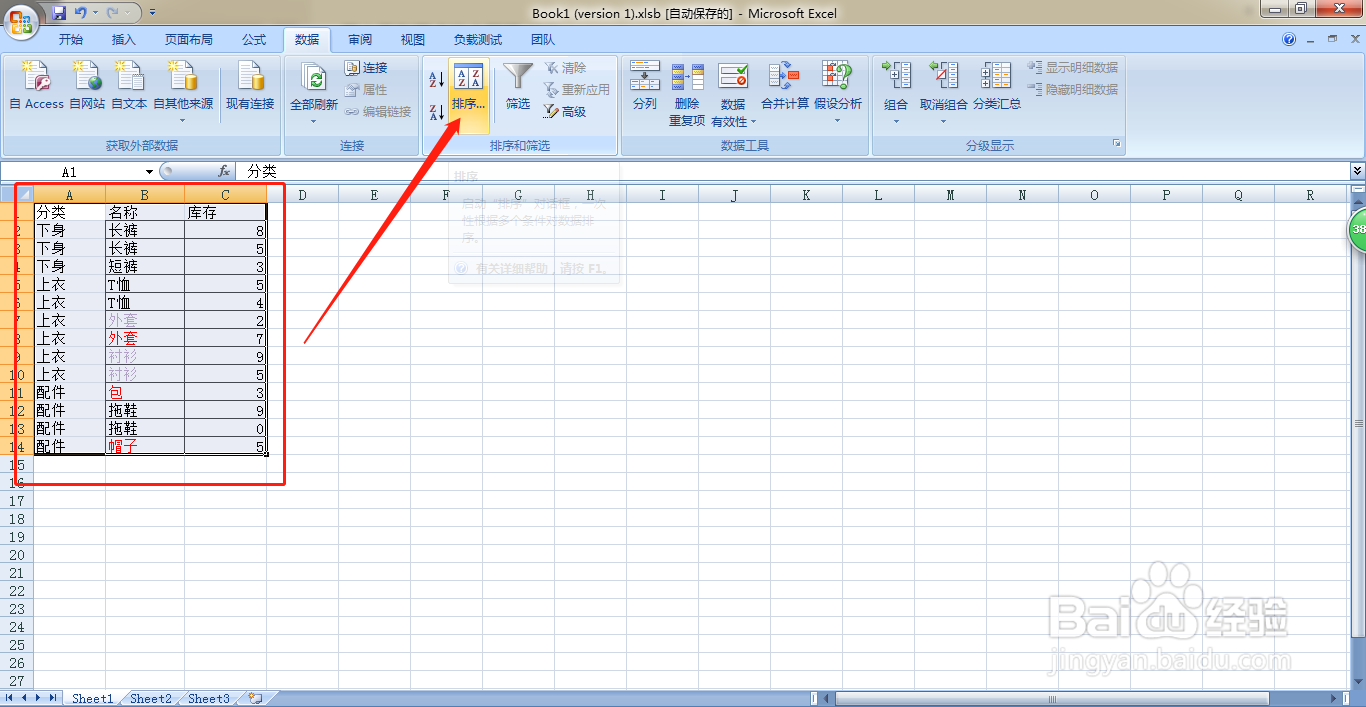Screen dimensions: 1366x707
Task: Select the cell containing 包
Action: point(145,393)
